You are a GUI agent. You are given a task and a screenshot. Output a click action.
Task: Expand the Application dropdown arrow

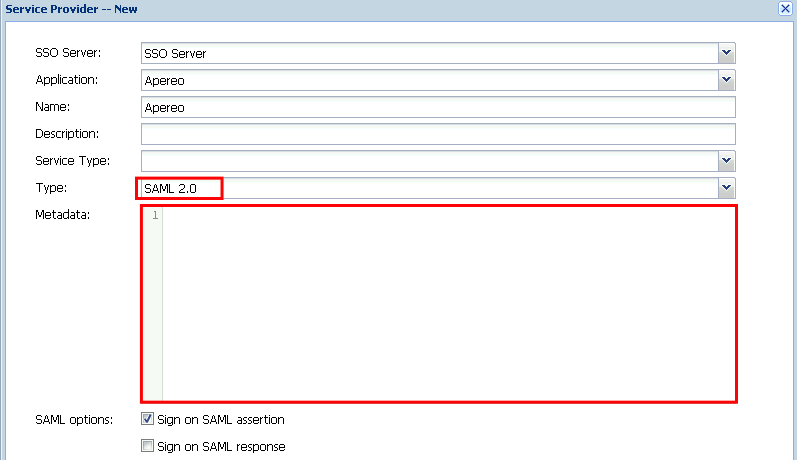(726, 80)
